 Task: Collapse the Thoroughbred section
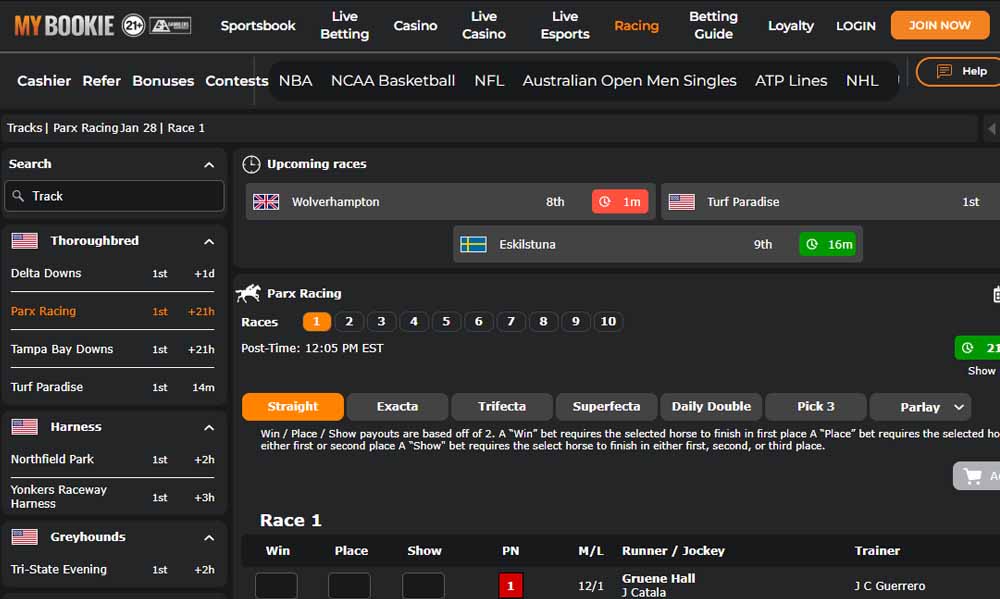[209, 241]
